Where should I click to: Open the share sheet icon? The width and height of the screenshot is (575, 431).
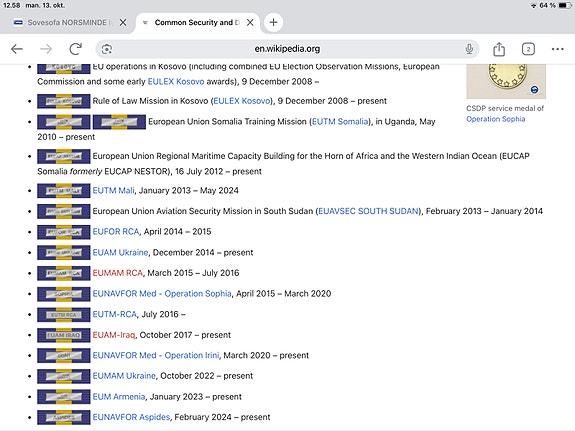pos(499,49)
